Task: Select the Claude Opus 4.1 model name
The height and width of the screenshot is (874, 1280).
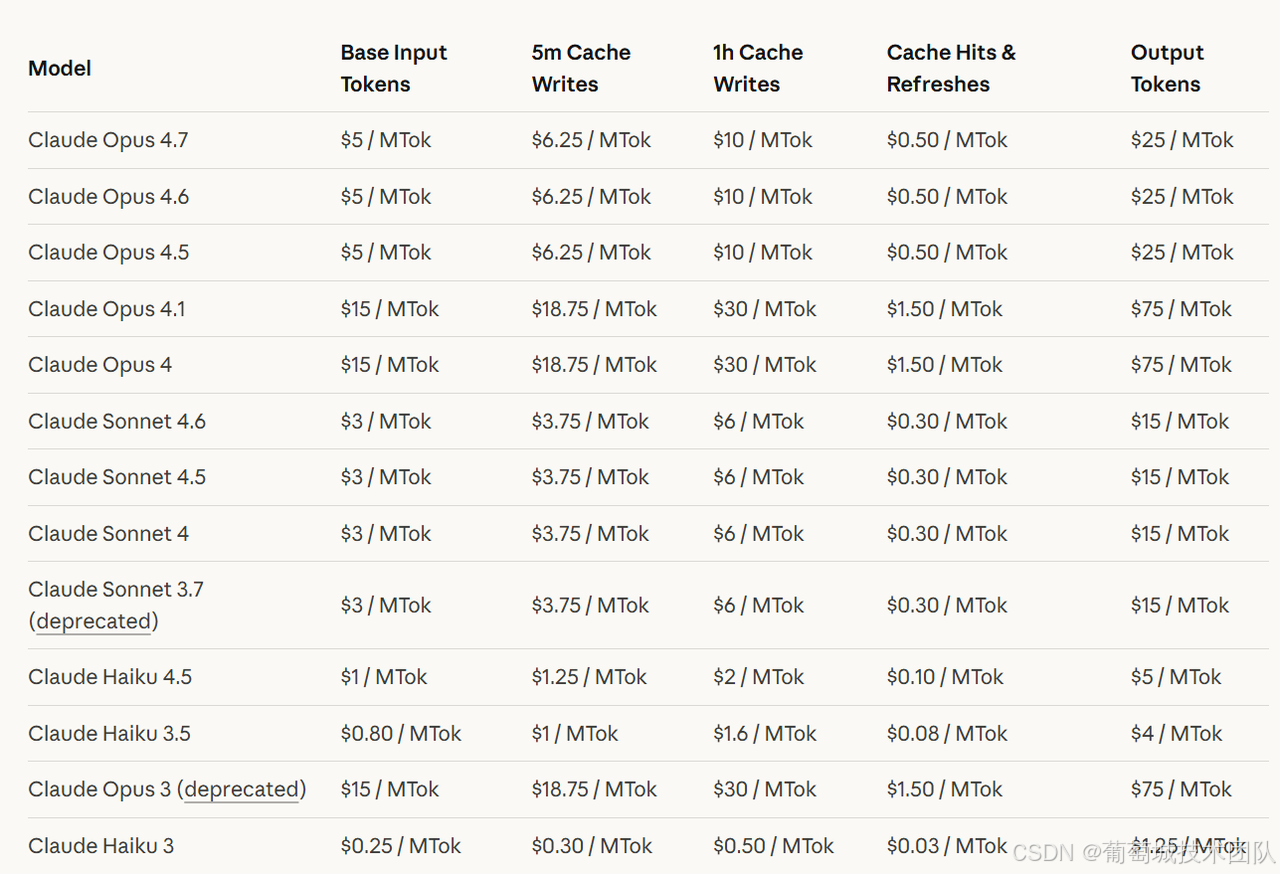Action: click(107, 309)
